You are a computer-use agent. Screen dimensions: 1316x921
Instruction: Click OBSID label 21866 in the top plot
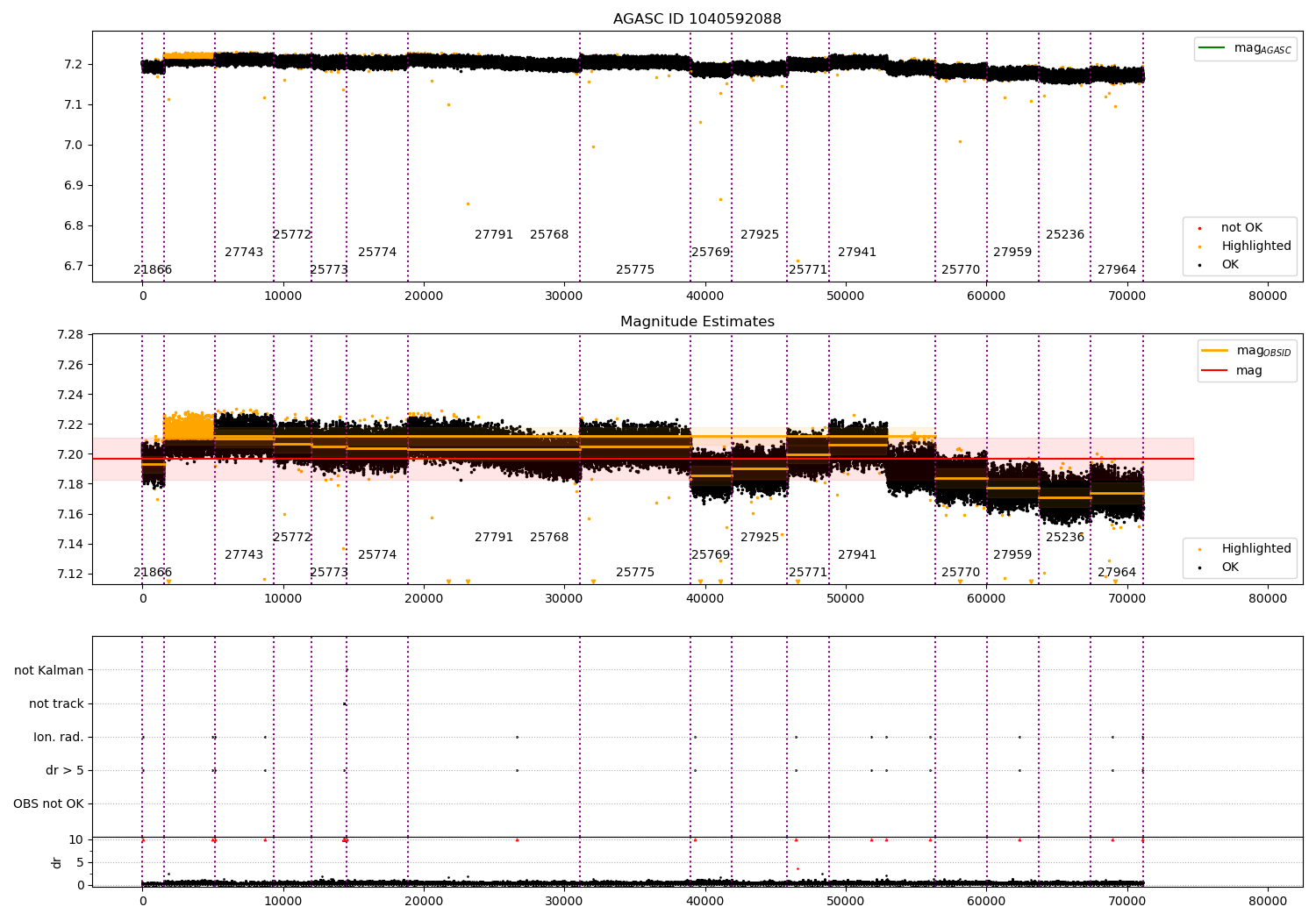153,270
